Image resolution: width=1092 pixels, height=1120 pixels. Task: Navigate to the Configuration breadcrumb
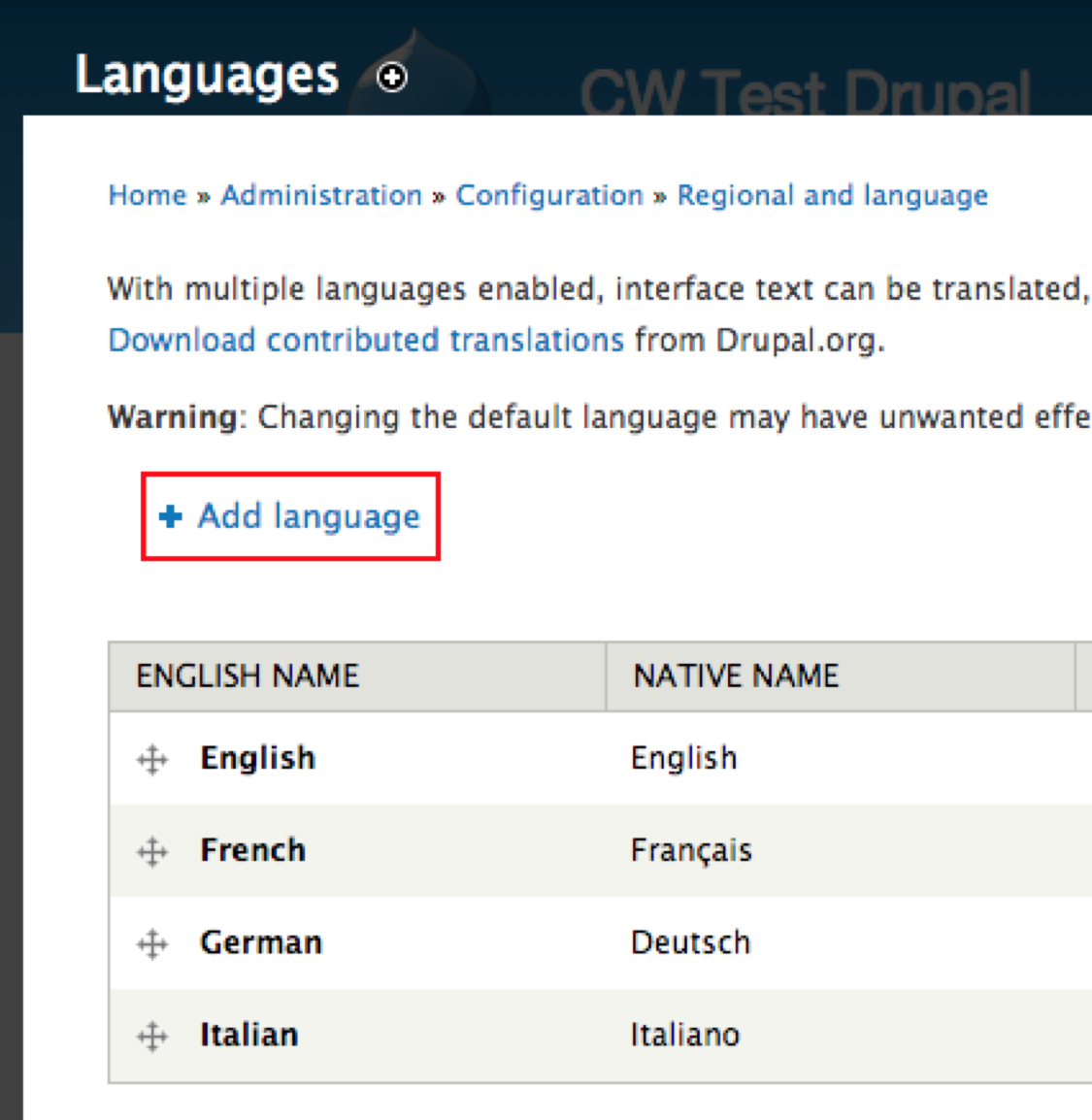(x=549, y=195)
